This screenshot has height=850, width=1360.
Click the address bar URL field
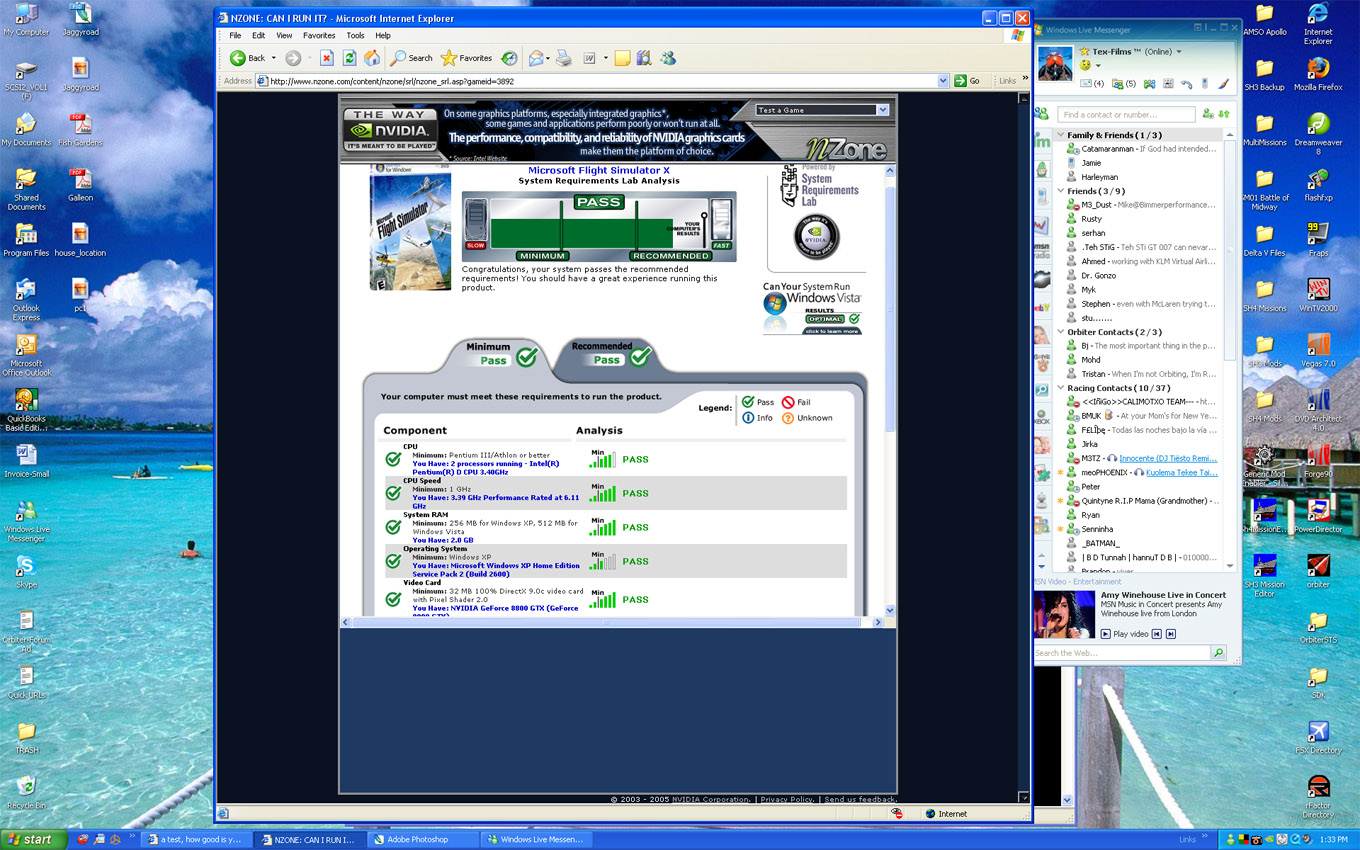click(602, 81)
